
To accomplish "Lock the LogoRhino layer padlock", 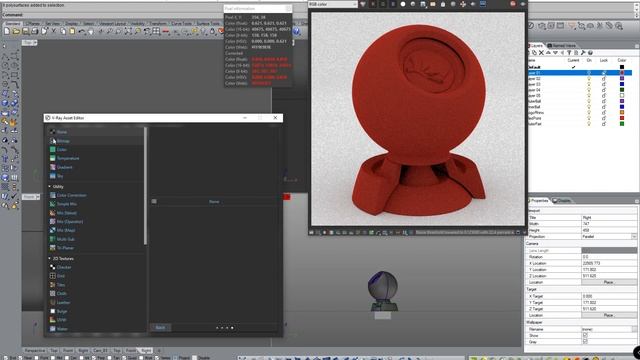I will click(x=604, y=112).
